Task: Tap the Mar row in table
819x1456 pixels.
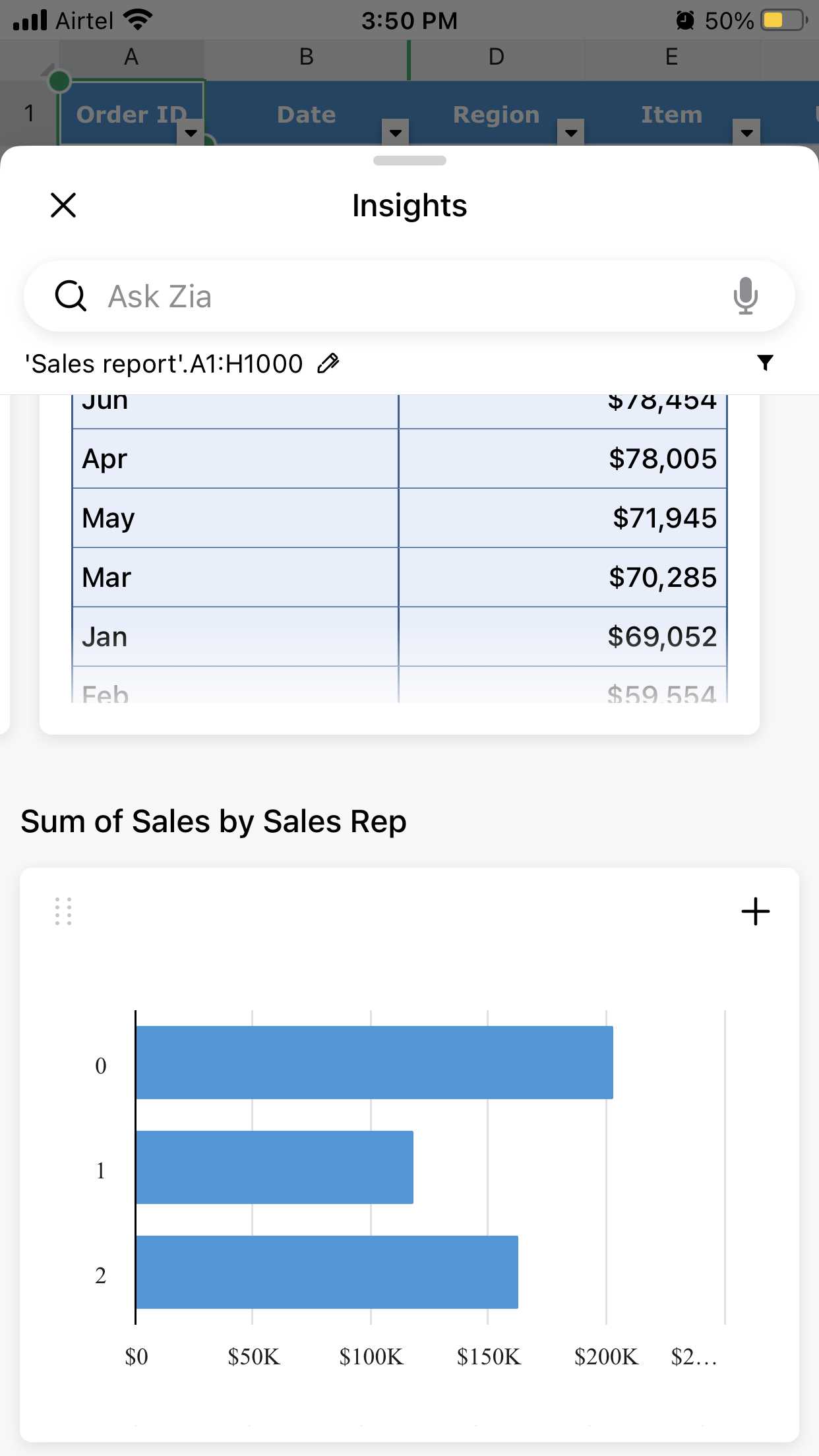Action: pos(235,578)
